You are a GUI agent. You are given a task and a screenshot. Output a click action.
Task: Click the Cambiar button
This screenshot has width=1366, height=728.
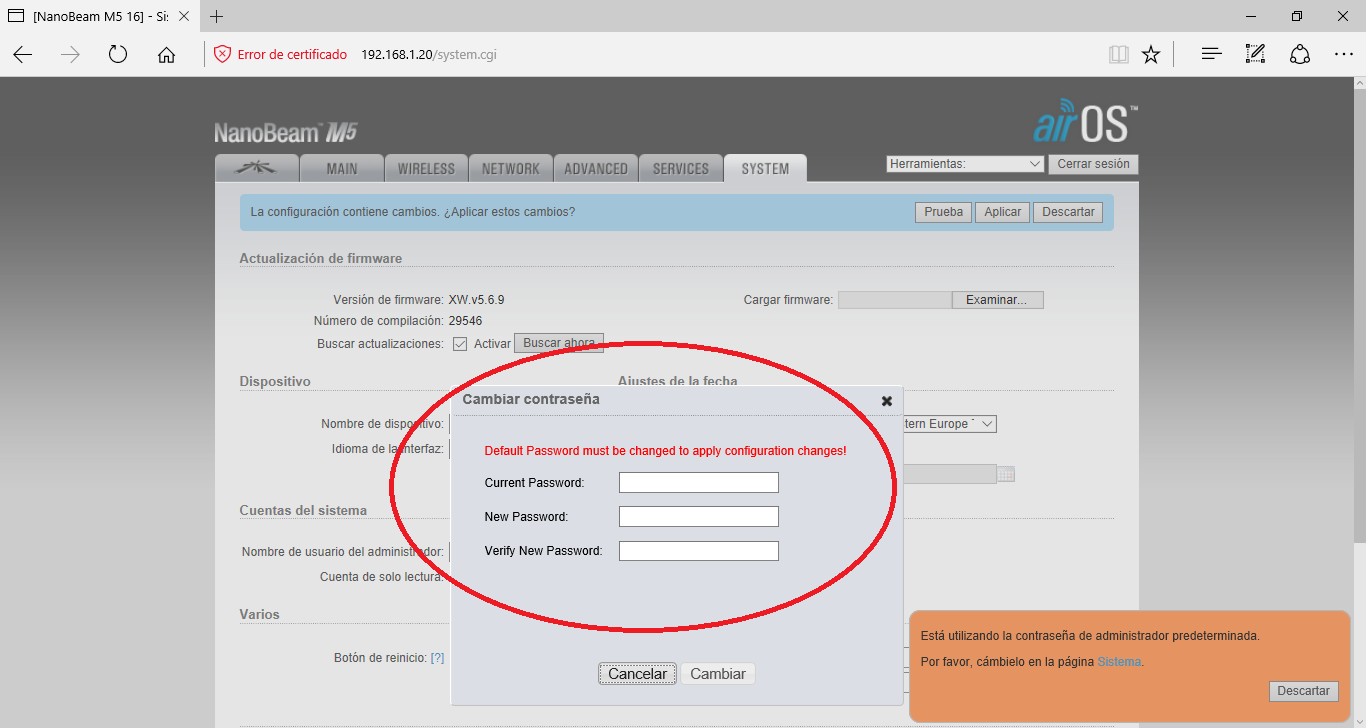coord(718,674)
